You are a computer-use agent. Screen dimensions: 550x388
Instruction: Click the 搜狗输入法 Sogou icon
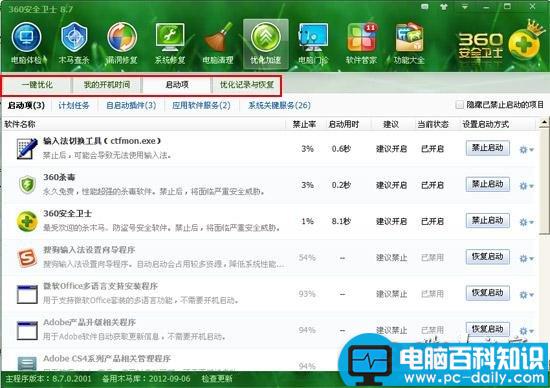pyautogui.click(x=27, y=257)
